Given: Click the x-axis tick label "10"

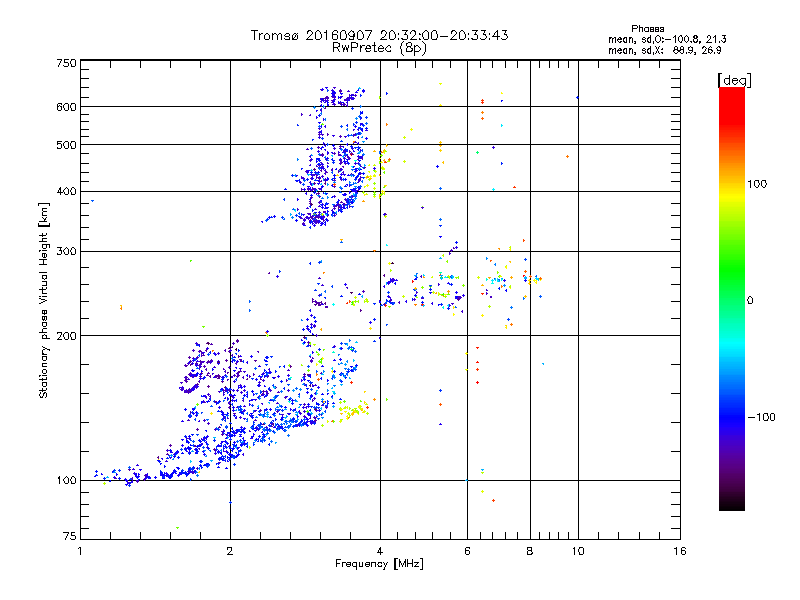Looking at the screenshot, I should pos(578,551).
